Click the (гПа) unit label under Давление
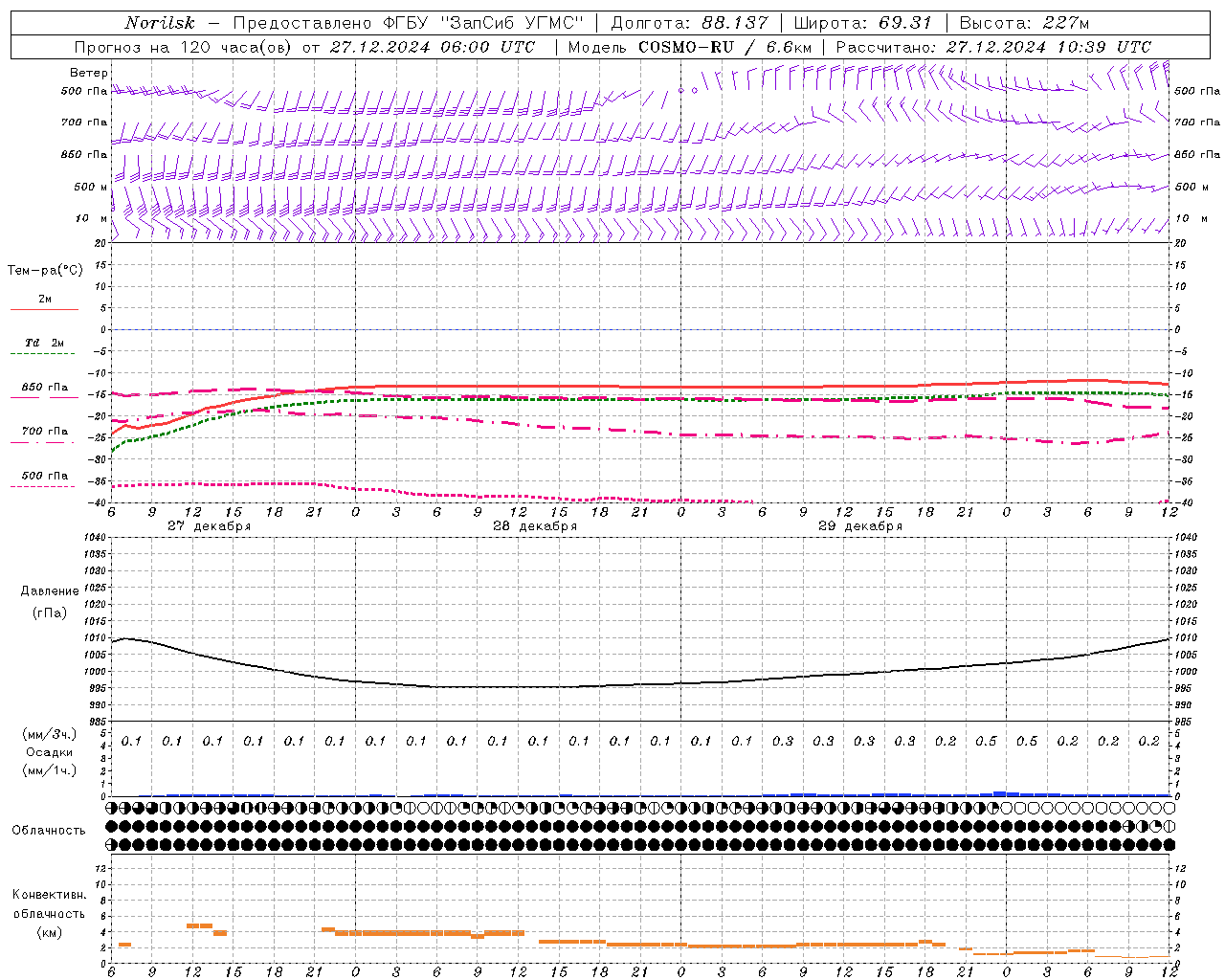This screenshot has width=1225, height=980. (50, 612)
